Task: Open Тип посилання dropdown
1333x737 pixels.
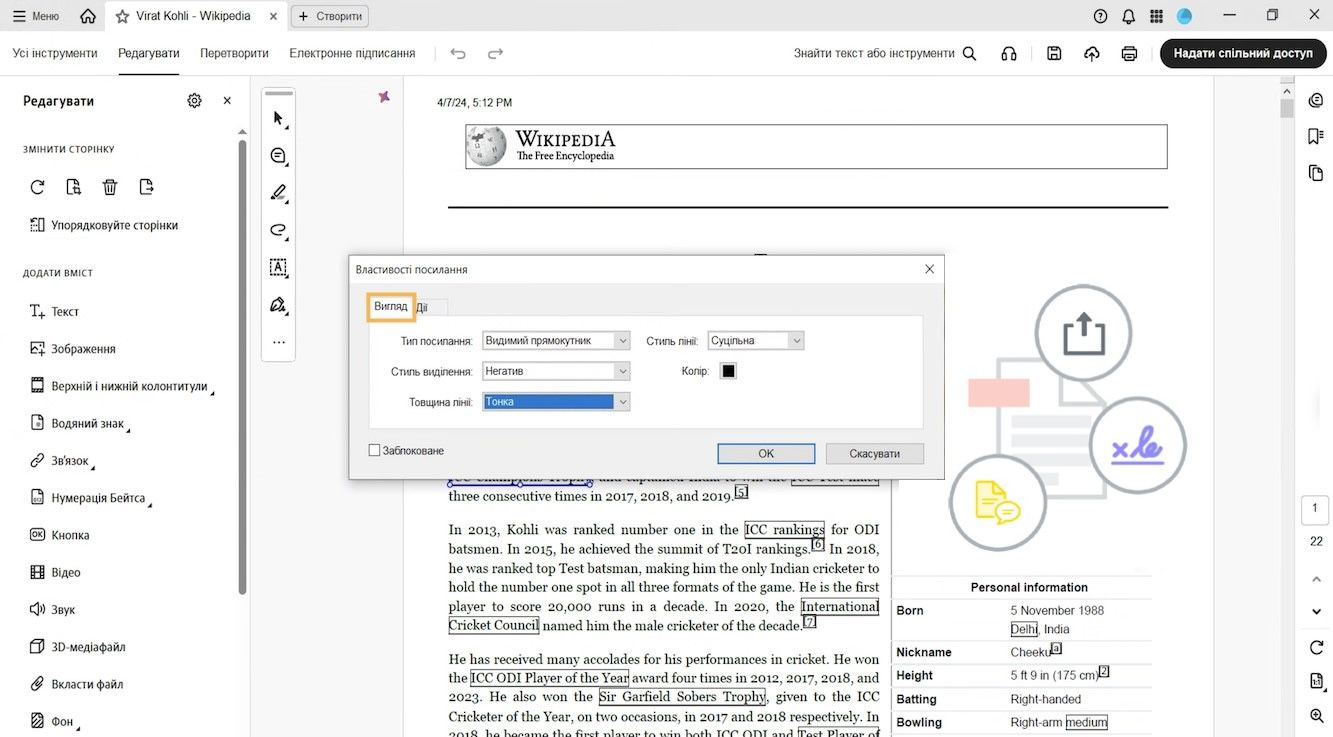Action: tap(556, 341)
